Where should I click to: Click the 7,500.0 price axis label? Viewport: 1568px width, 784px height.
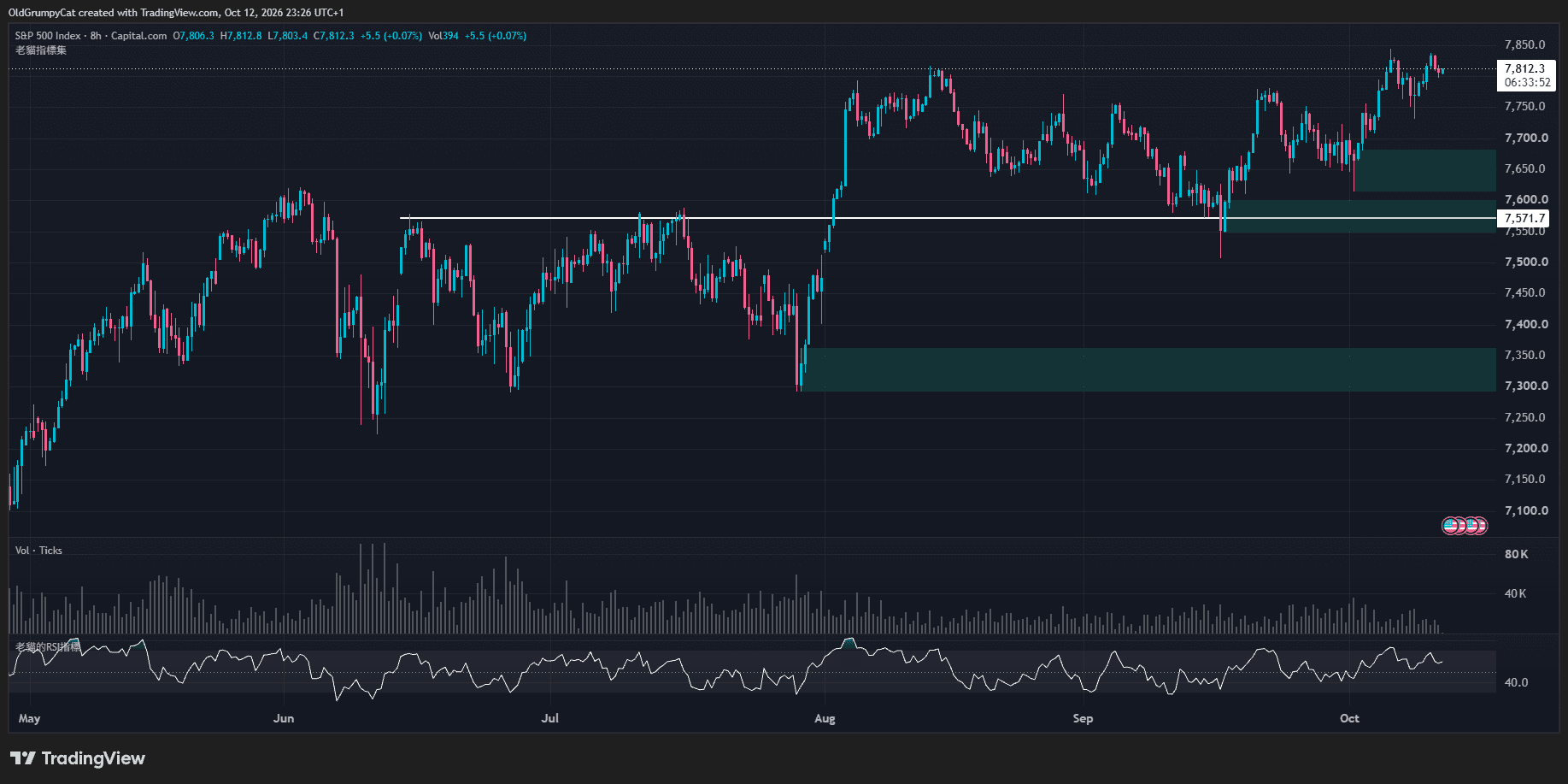(x=1526, y=262)
